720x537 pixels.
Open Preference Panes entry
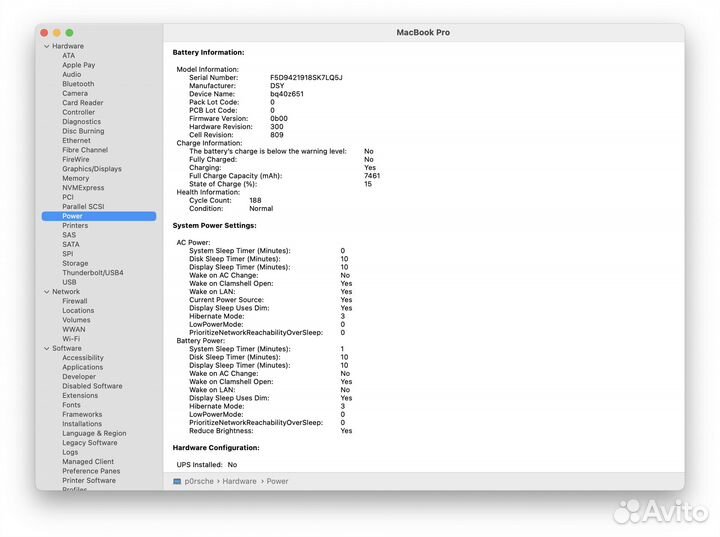tap(91, 471)
